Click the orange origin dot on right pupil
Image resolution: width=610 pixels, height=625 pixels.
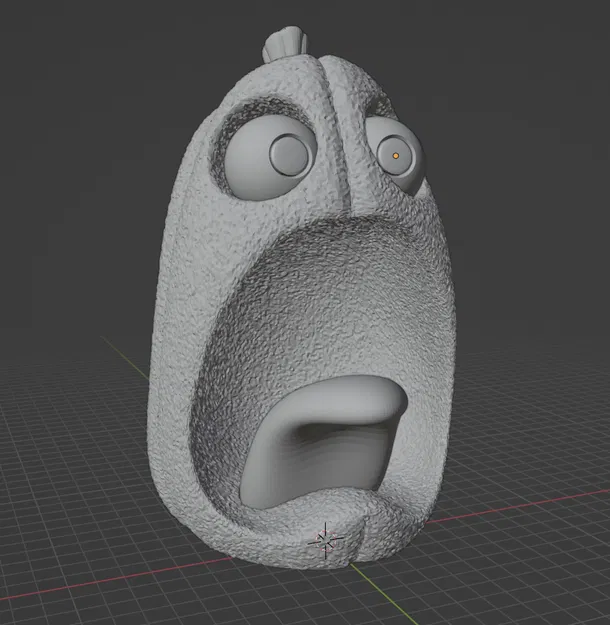pyautogui.click(x=396, y=156)
